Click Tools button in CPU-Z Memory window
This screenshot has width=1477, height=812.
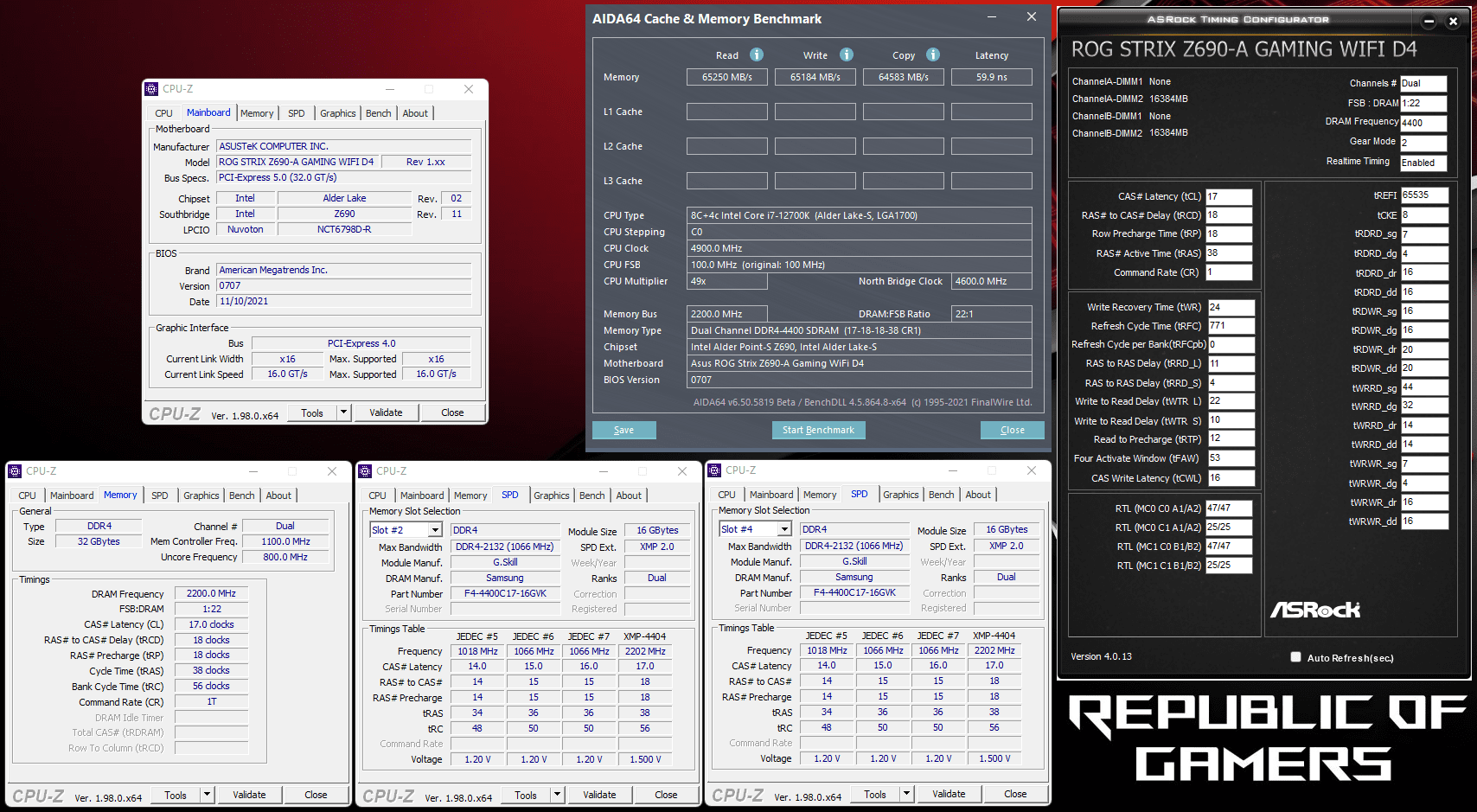pyautogui.click(x=176, y=795)
